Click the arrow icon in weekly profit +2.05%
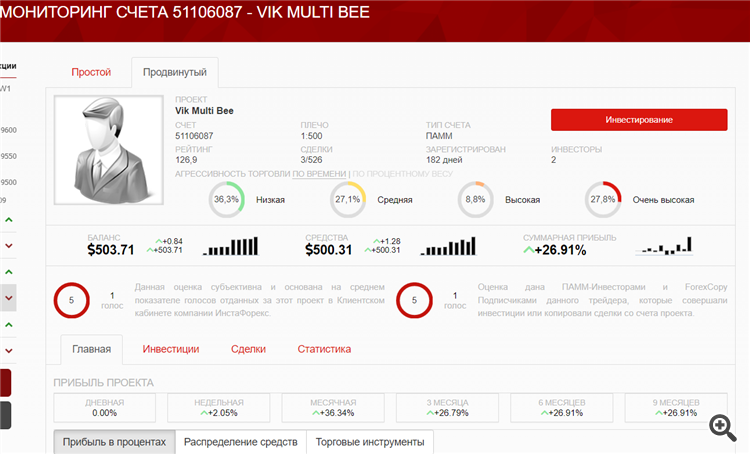 pos(204,413)
